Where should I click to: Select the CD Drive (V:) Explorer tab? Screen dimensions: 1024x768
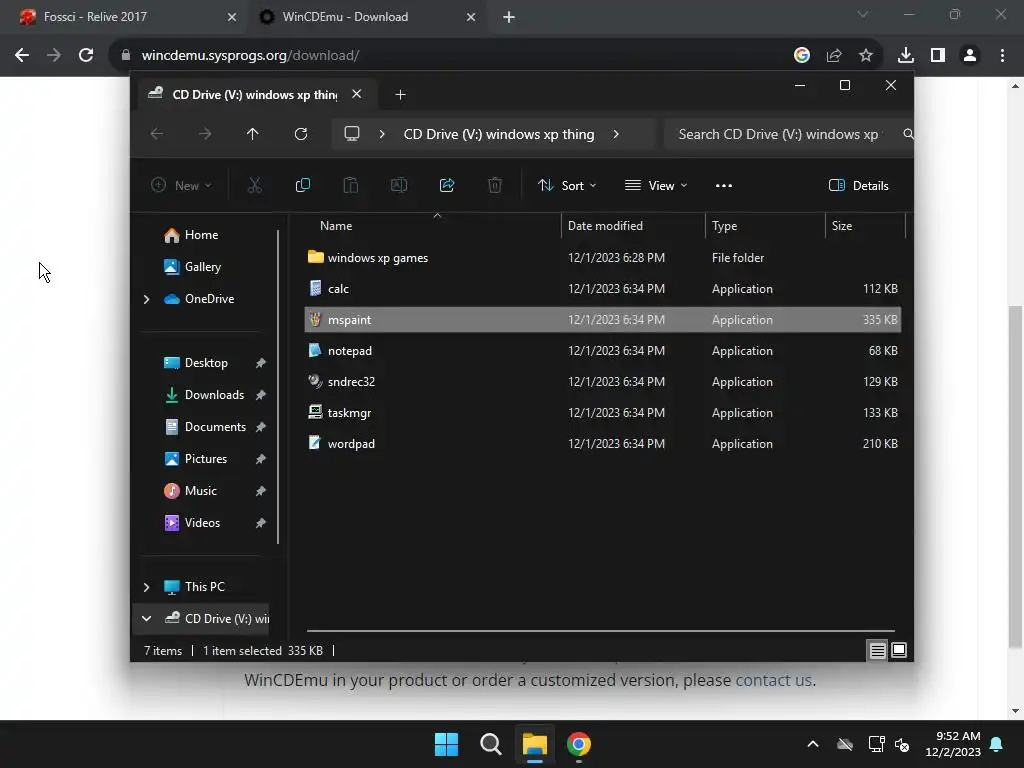(x=257, y=95)
